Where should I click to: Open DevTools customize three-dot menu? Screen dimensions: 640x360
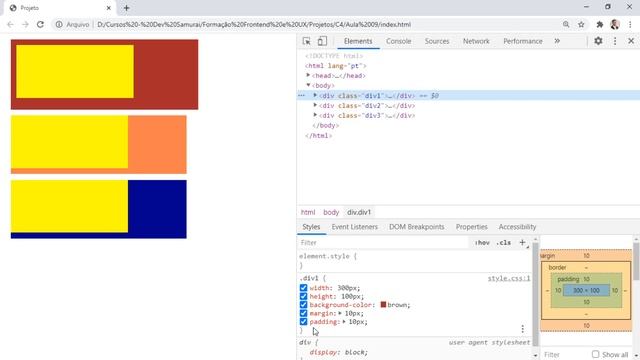point(615,41)
